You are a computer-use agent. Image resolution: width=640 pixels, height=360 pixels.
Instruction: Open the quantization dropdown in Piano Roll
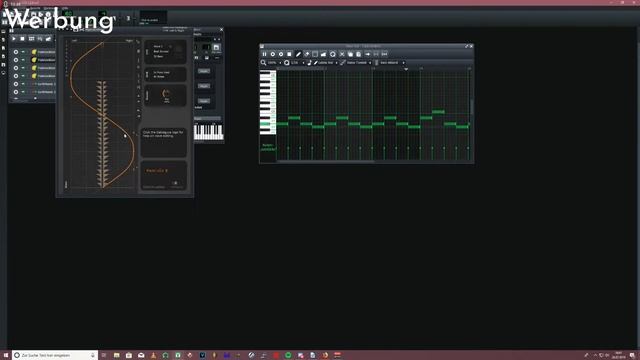tap(298, 63)
